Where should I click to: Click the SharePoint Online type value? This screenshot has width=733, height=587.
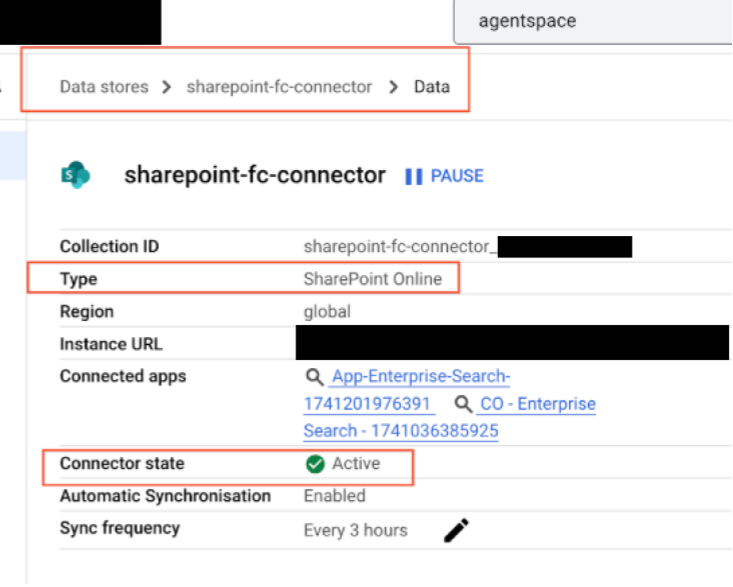click(x=372, y=279)
